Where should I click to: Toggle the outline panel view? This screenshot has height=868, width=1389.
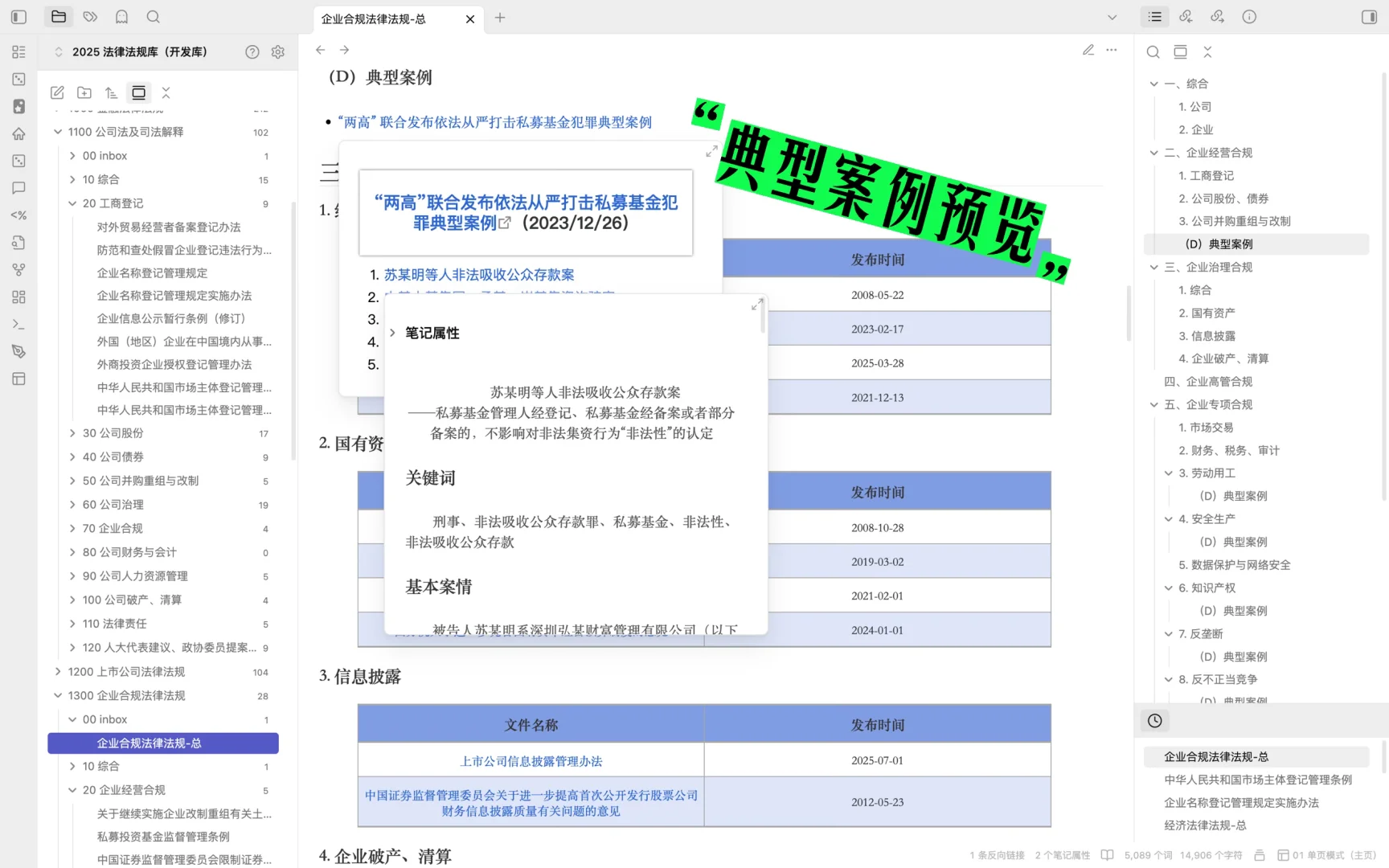1154,16
